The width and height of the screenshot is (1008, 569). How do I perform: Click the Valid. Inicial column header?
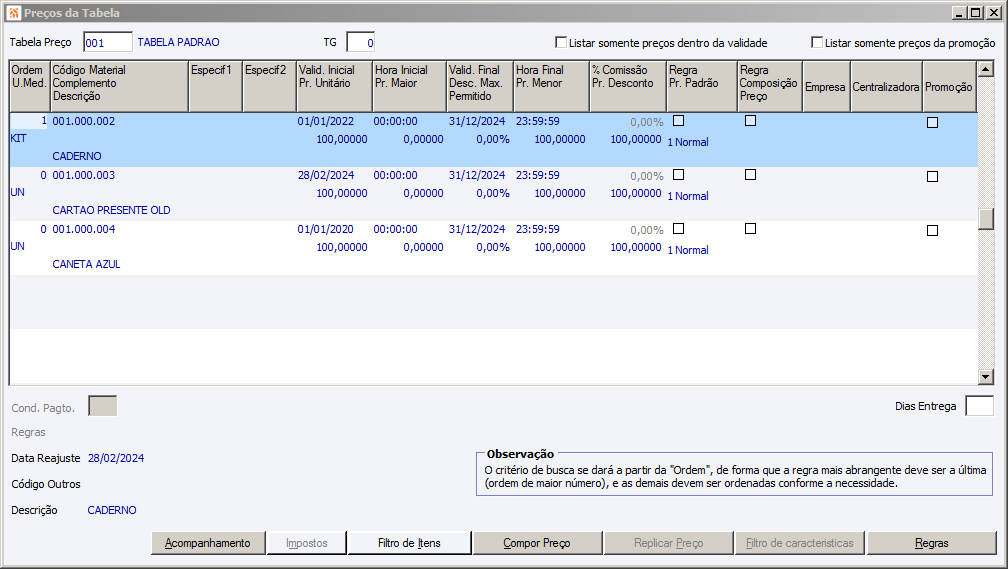[333, 86]
